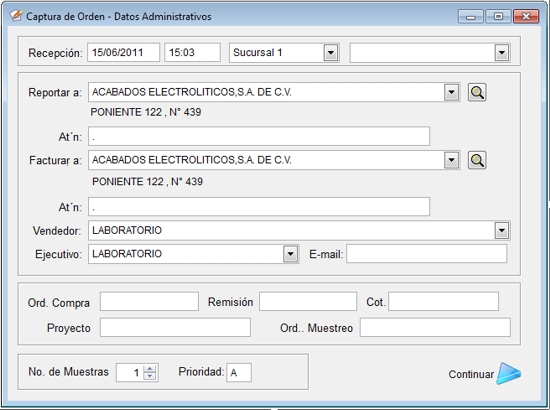Viewport: 550px width, 410px height.
Task: Click the pencil app icon in title bar
Action: [16, 16]
